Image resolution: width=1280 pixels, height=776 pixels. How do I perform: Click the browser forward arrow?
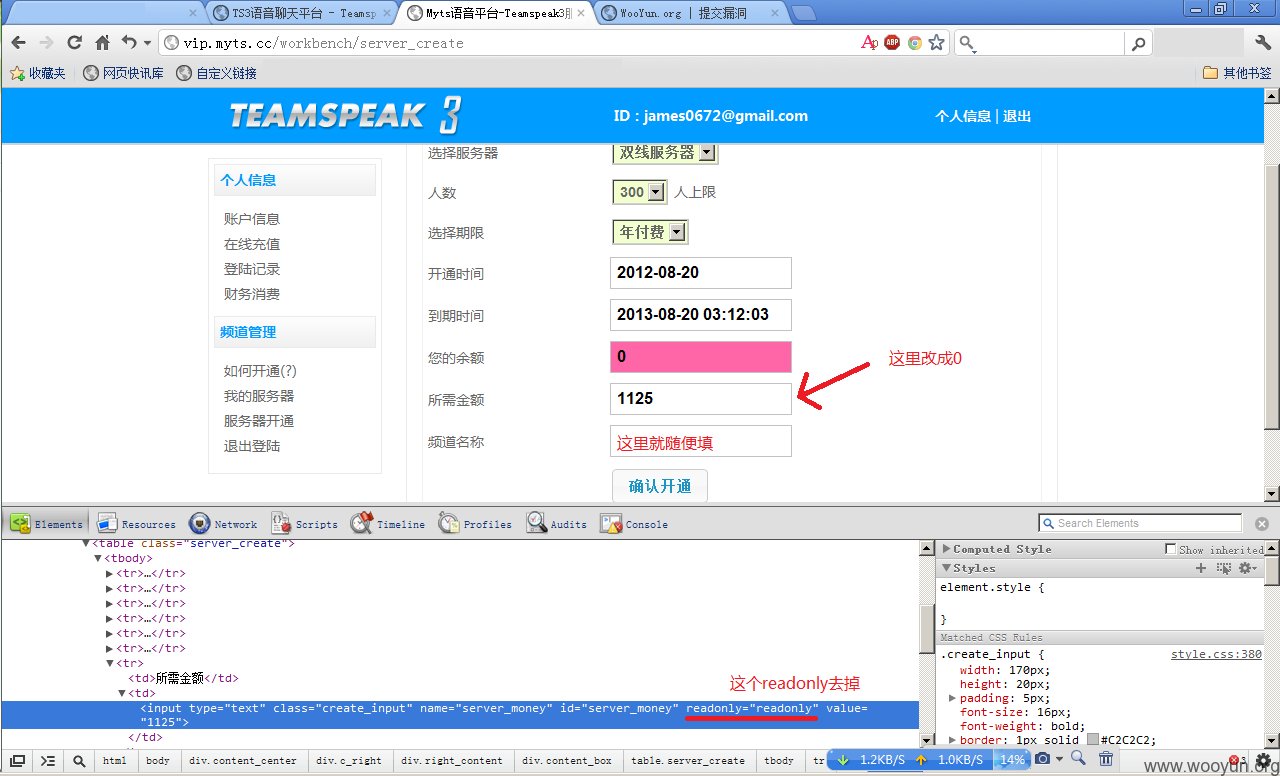pos(46,43)
